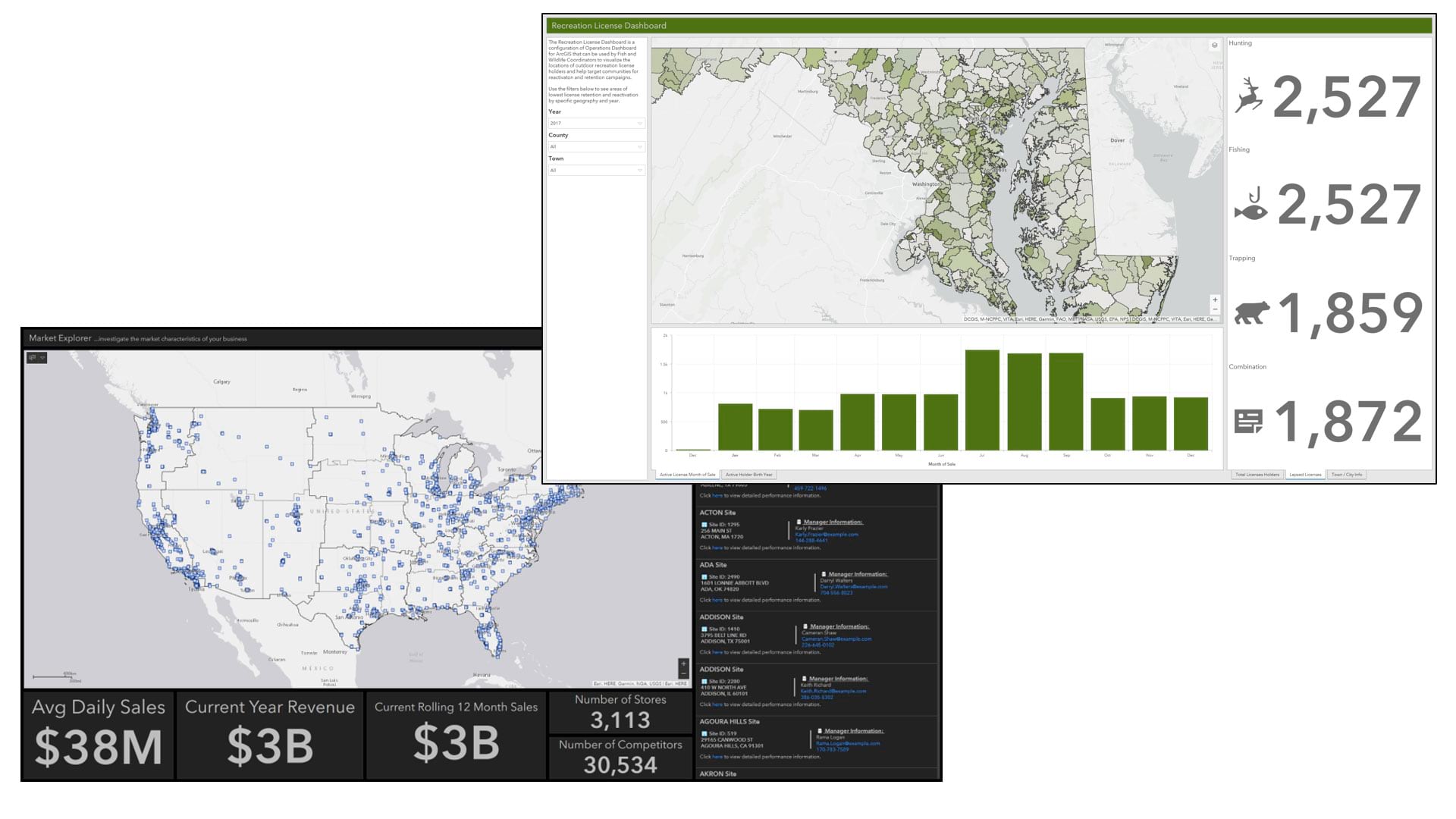
Task: Select the July bar in sales chart
Action: tap(982, 400)
